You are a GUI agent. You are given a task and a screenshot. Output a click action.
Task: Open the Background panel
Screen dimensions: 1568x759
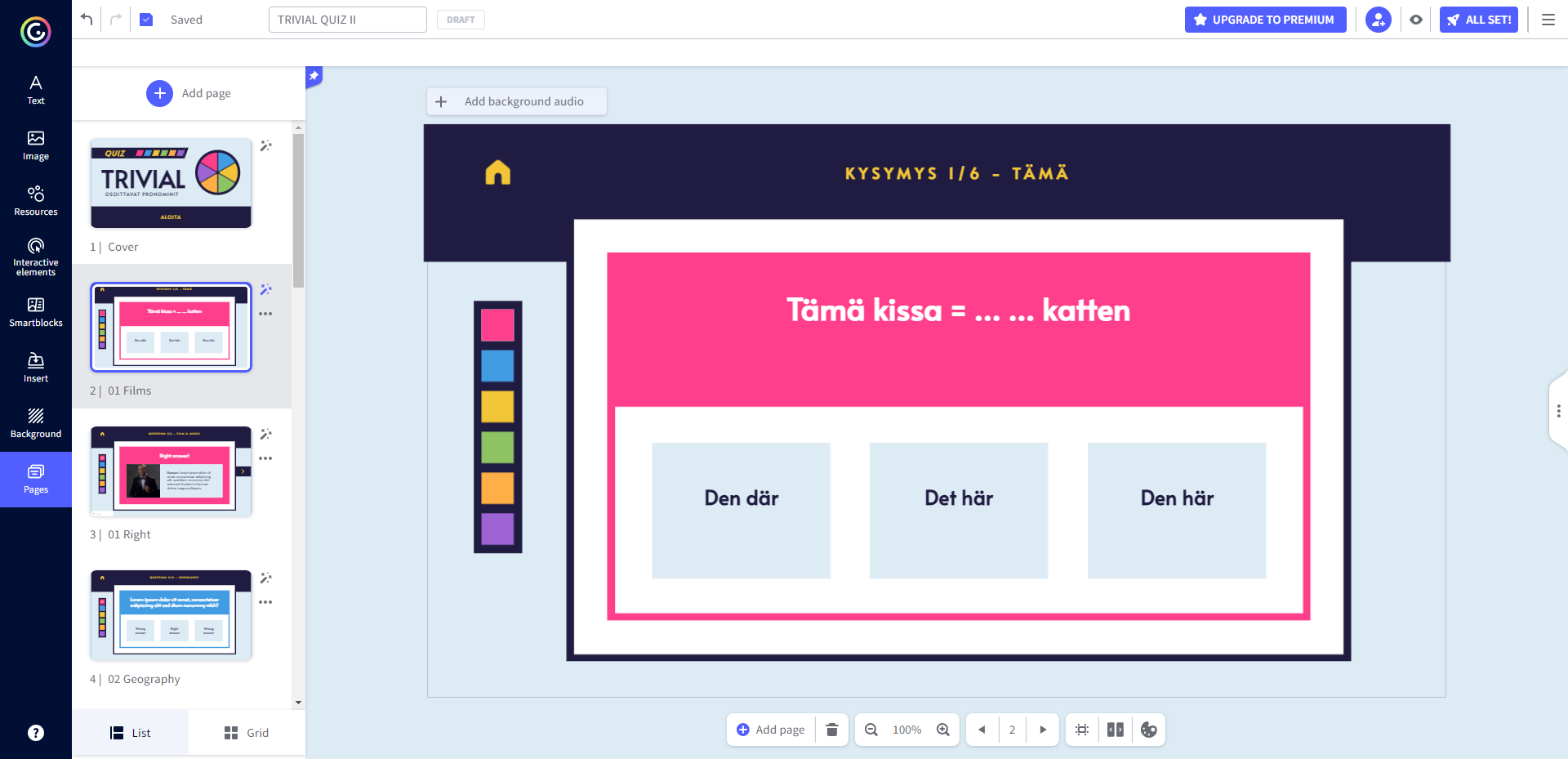click(36, 424)
